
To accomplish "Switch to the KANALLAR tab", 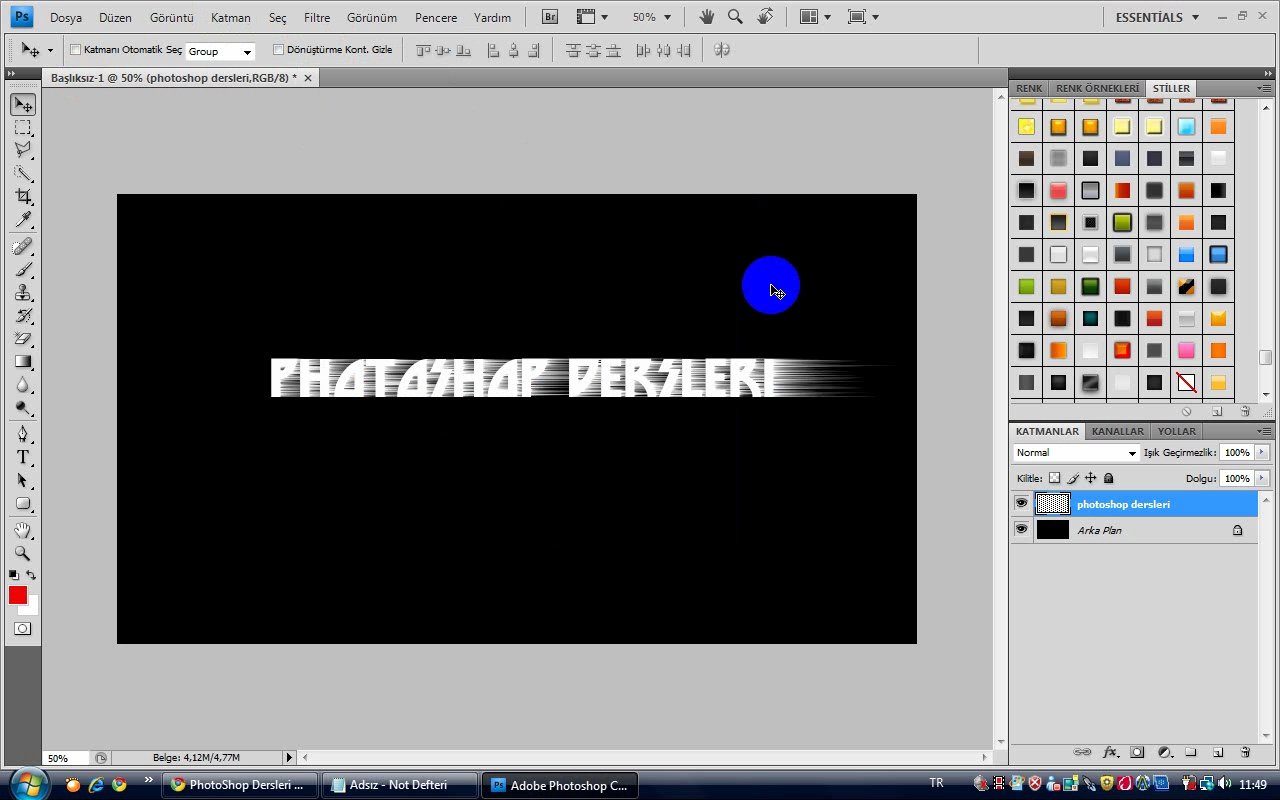I will [1117, 431].
